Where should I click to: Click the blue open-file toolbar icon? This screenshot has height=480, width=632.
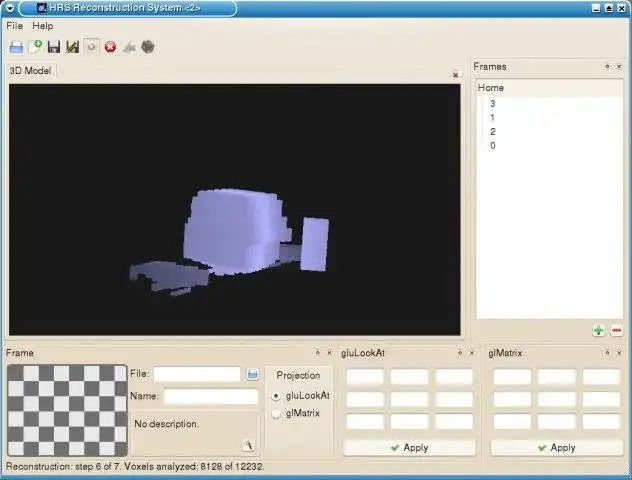[x=16, y=47]
